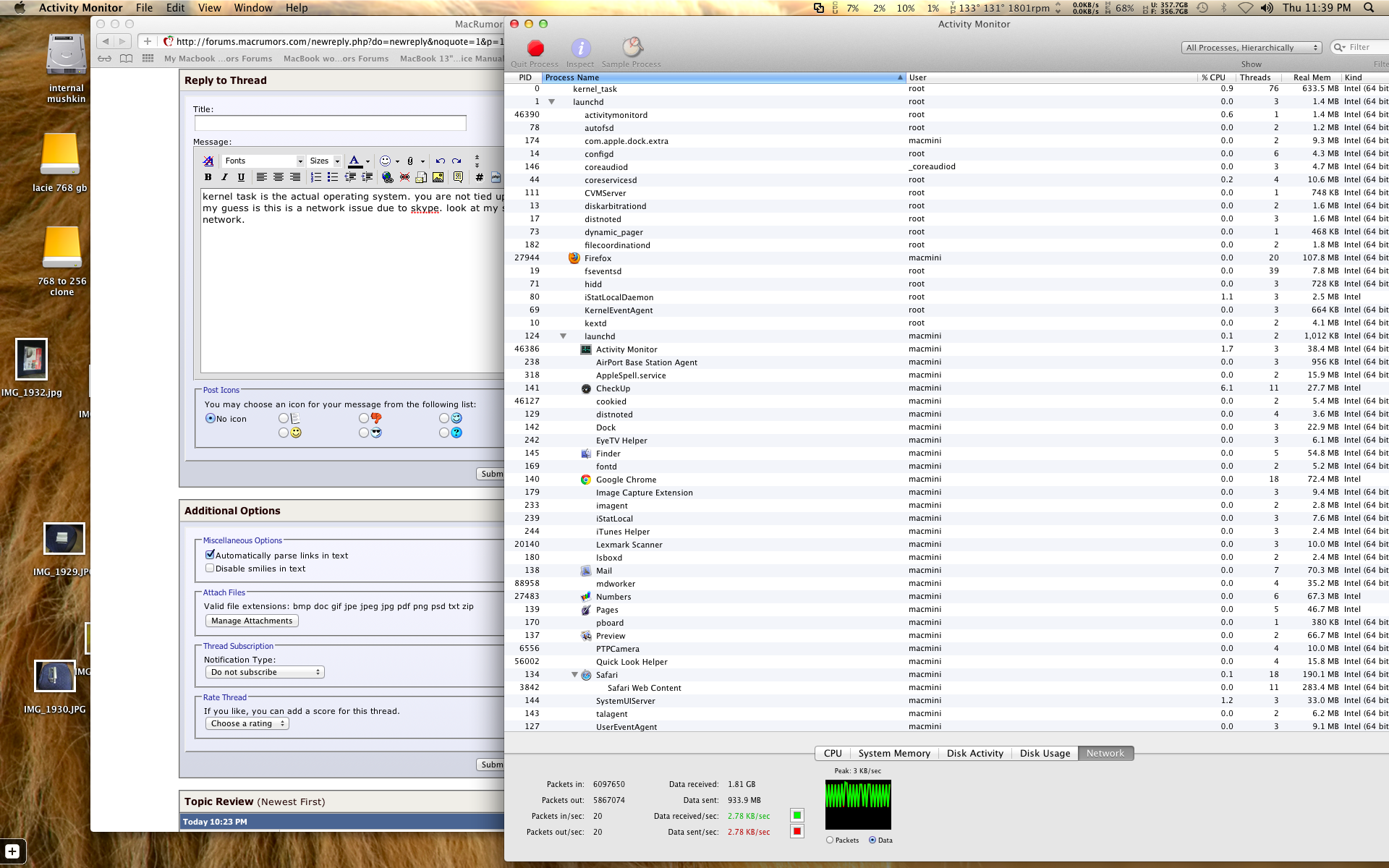
Task: Select the Packets radio under network graph
Action: pyautogui.click(x=830, y=841)
